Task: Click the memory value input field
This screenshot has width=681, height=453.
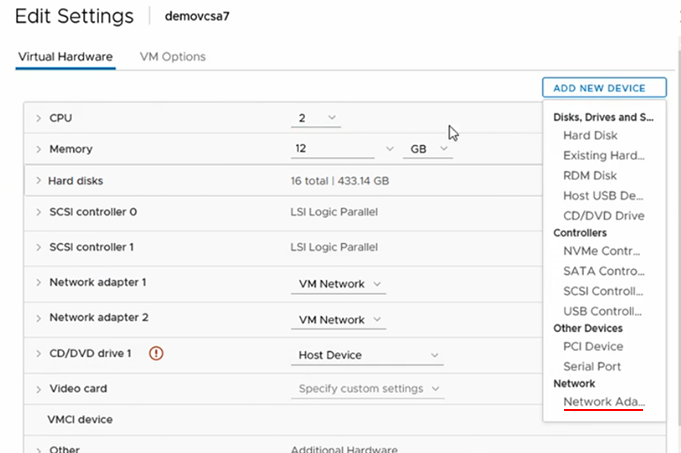Action: [332, 149]
